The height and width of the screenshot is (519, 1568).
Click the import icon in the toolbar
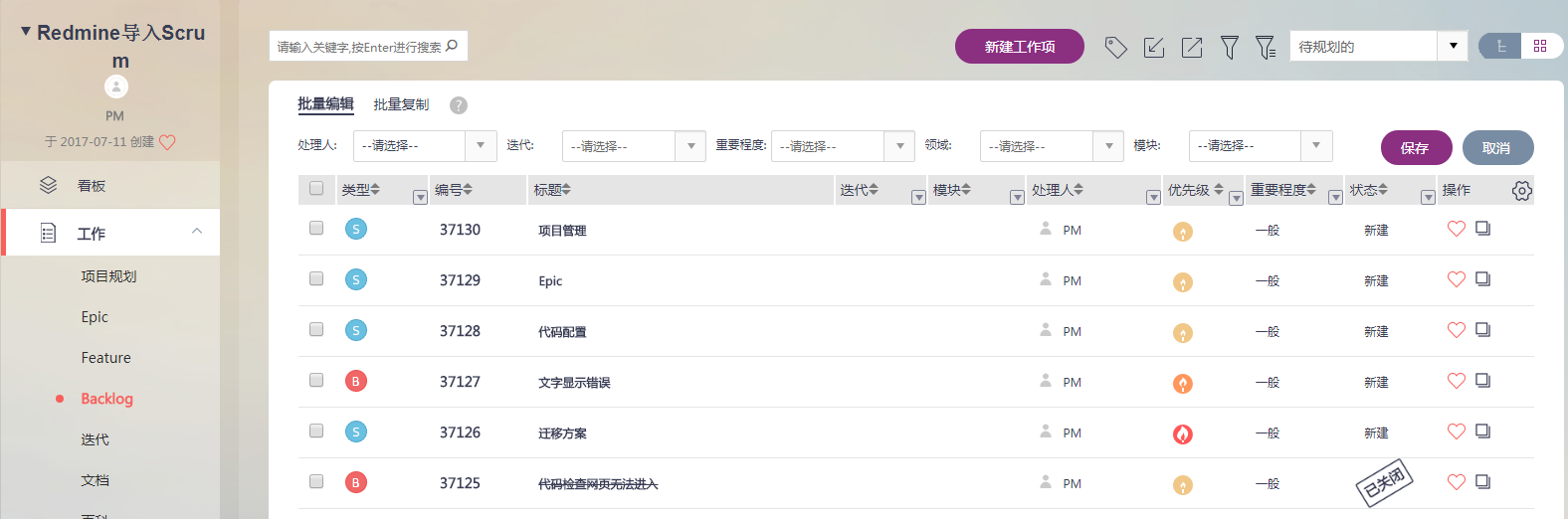click(x=1154, y=47)
